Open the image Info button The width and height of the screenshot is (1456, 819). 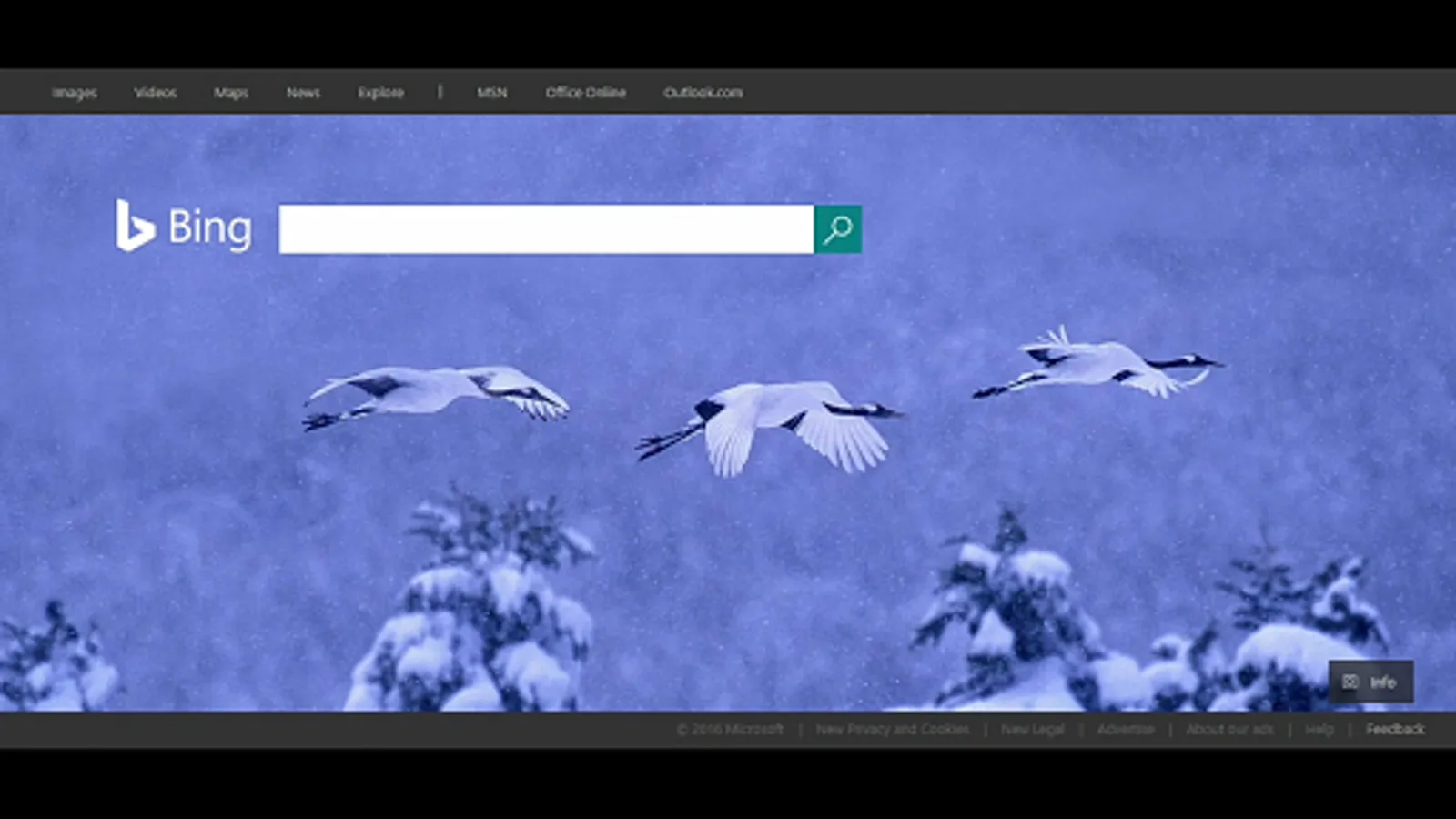click(1371, 682)
